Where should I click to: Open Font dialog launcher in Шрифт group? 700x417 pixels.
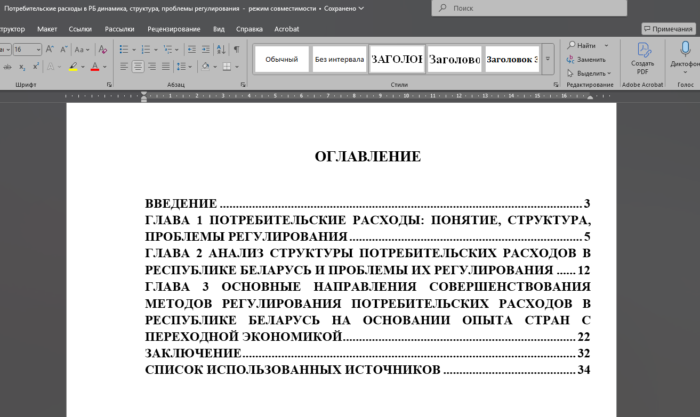108,84
